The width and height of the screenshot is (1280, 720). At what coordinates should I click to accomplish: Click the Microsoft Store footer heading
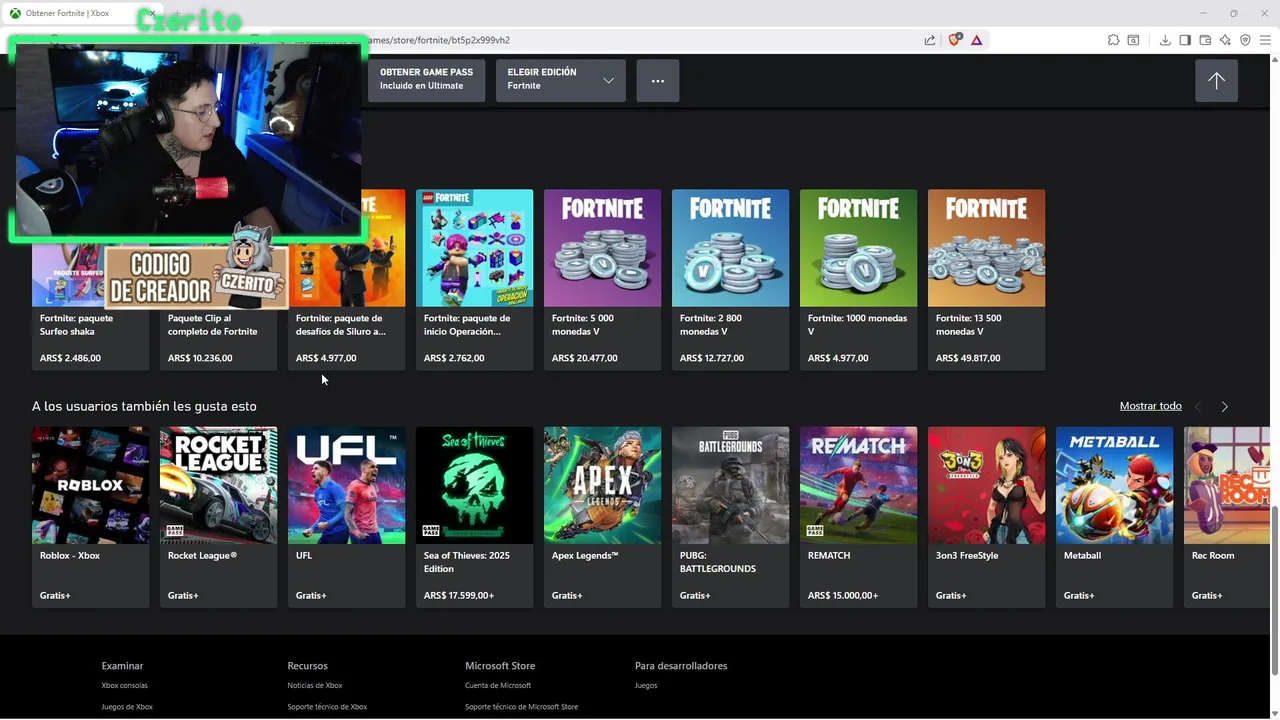click(x=500, y=666)
